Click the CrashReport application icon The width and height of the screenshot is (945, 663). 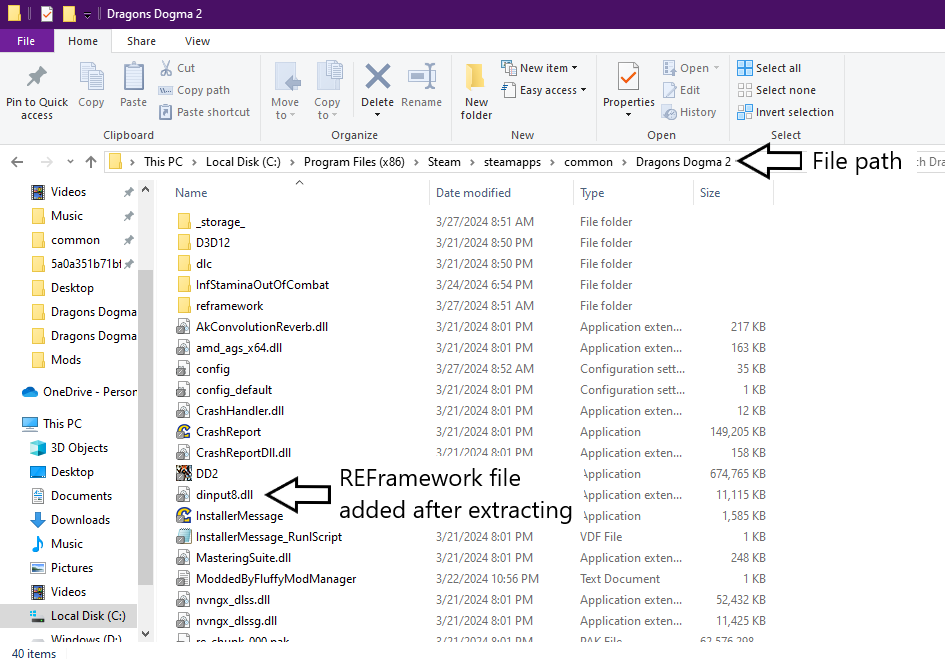[x=184, y=432]
